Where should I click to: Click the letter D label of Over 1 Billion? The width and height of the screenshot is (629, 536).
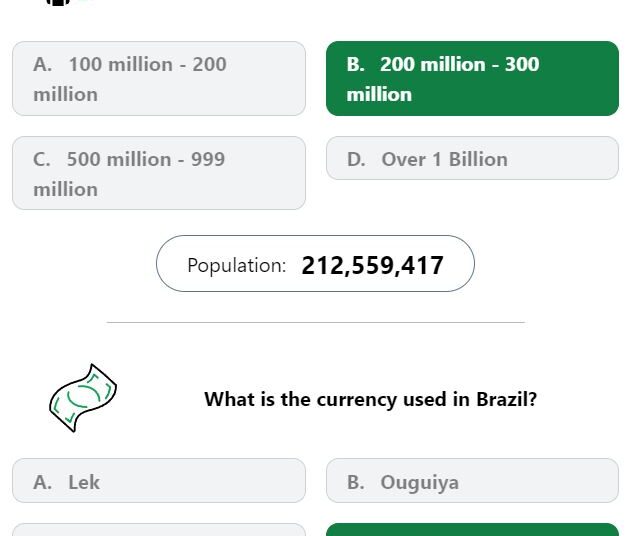[356, 159]
